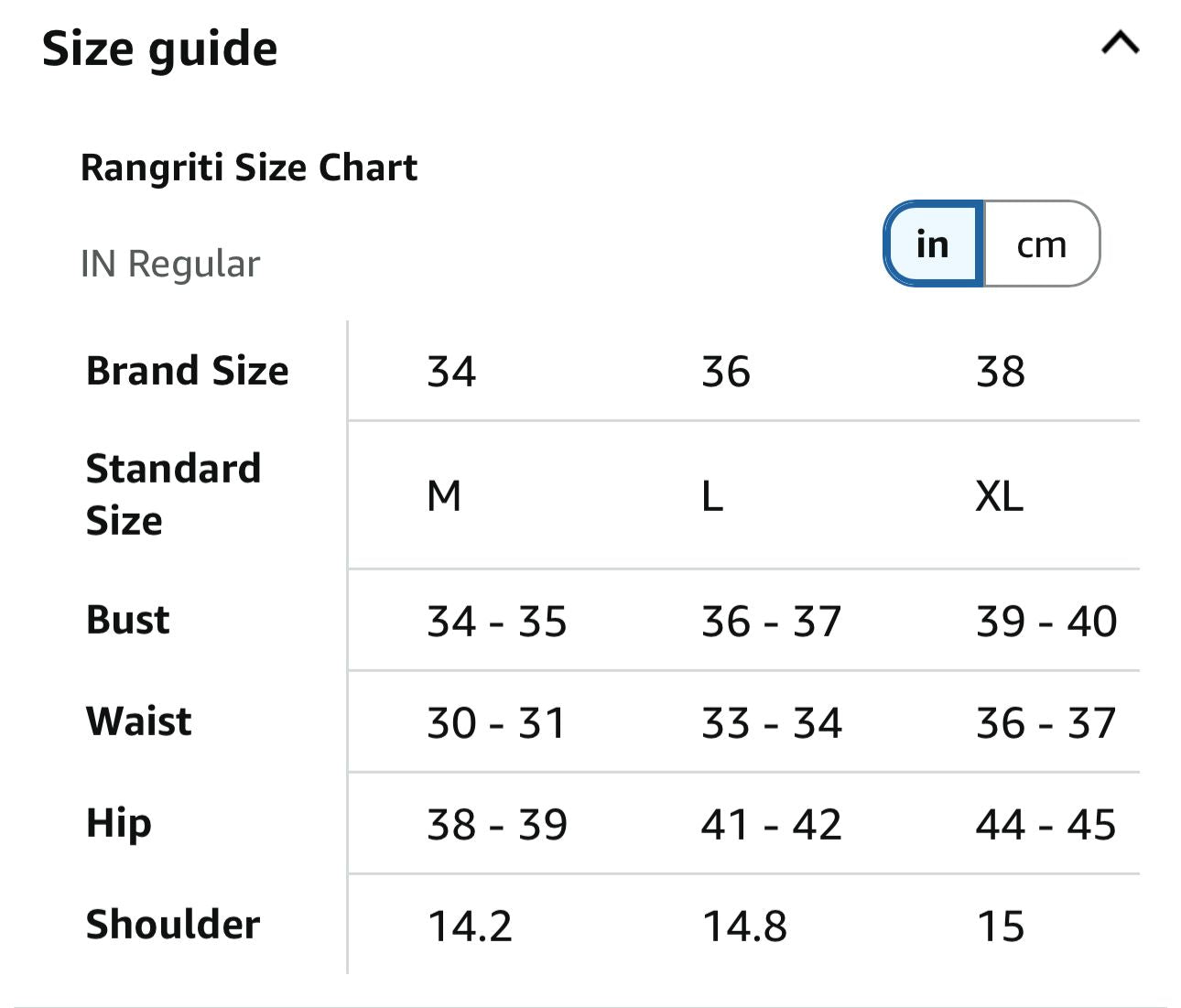Select the Rangriti Size Chart title
Viewport: 1181px width, 1008px height.
tap(249, 168)
